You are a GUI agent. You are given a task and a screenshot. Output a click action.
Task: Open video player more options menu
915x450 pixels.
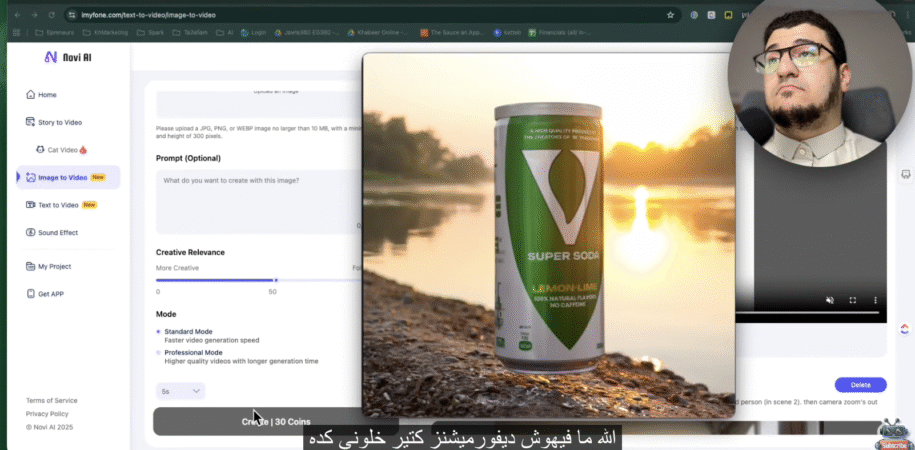(x=875, y=300)
